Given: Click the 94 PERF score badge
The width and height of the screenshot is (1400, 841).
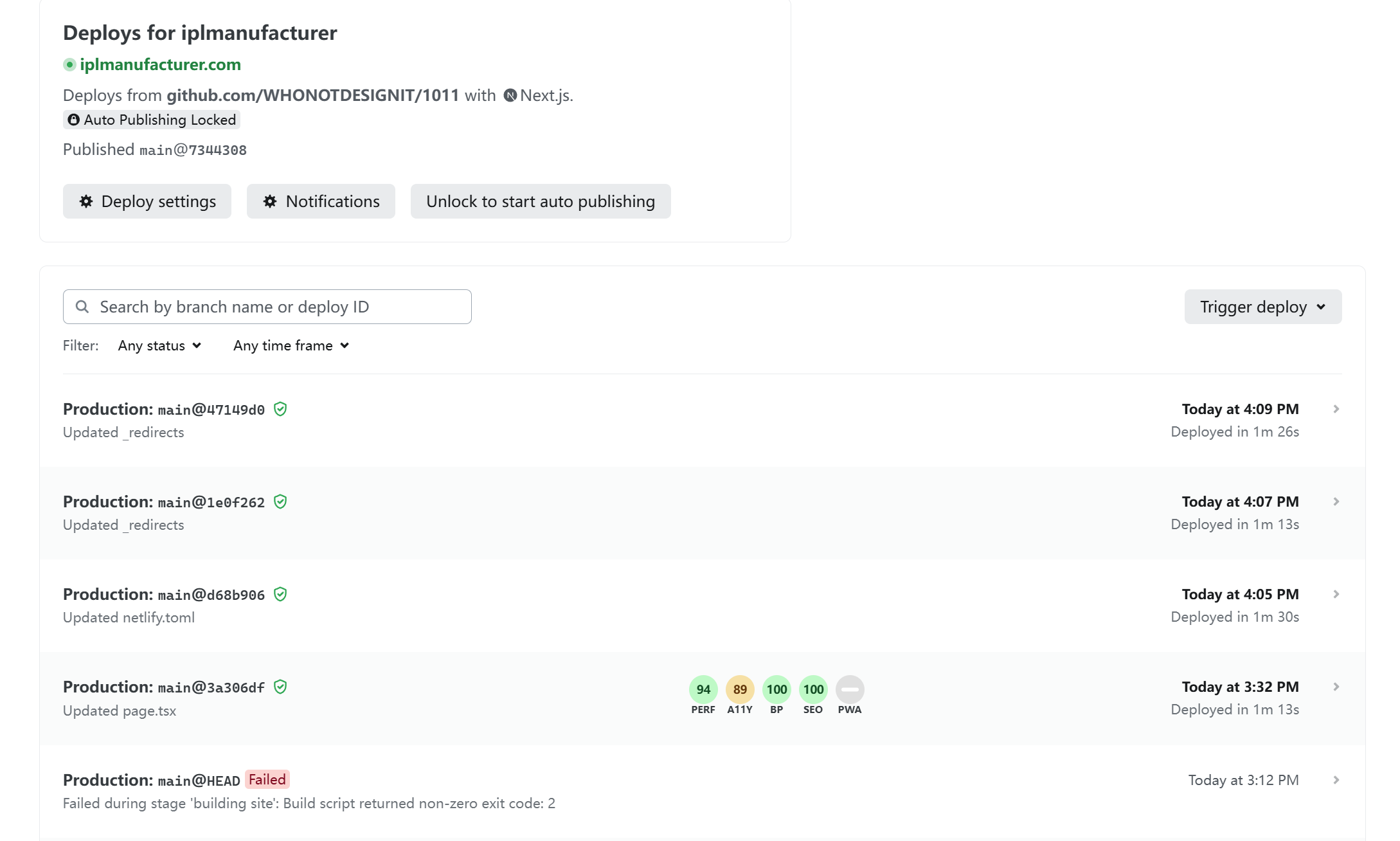Looking at the screenshot, I should 703,689.
